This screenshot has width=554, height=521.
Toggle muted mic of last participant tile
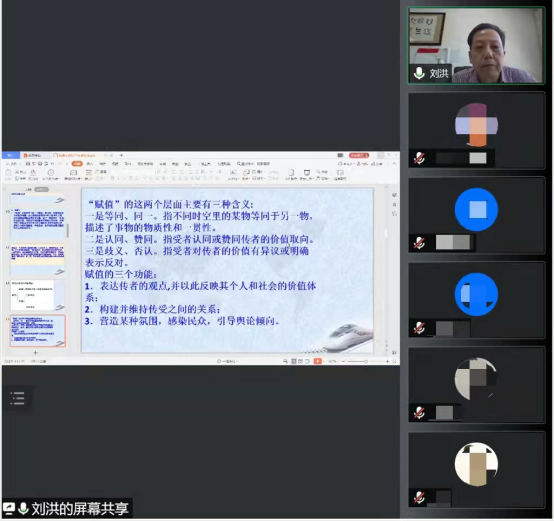pyautogui.click(x=419, y=497)
